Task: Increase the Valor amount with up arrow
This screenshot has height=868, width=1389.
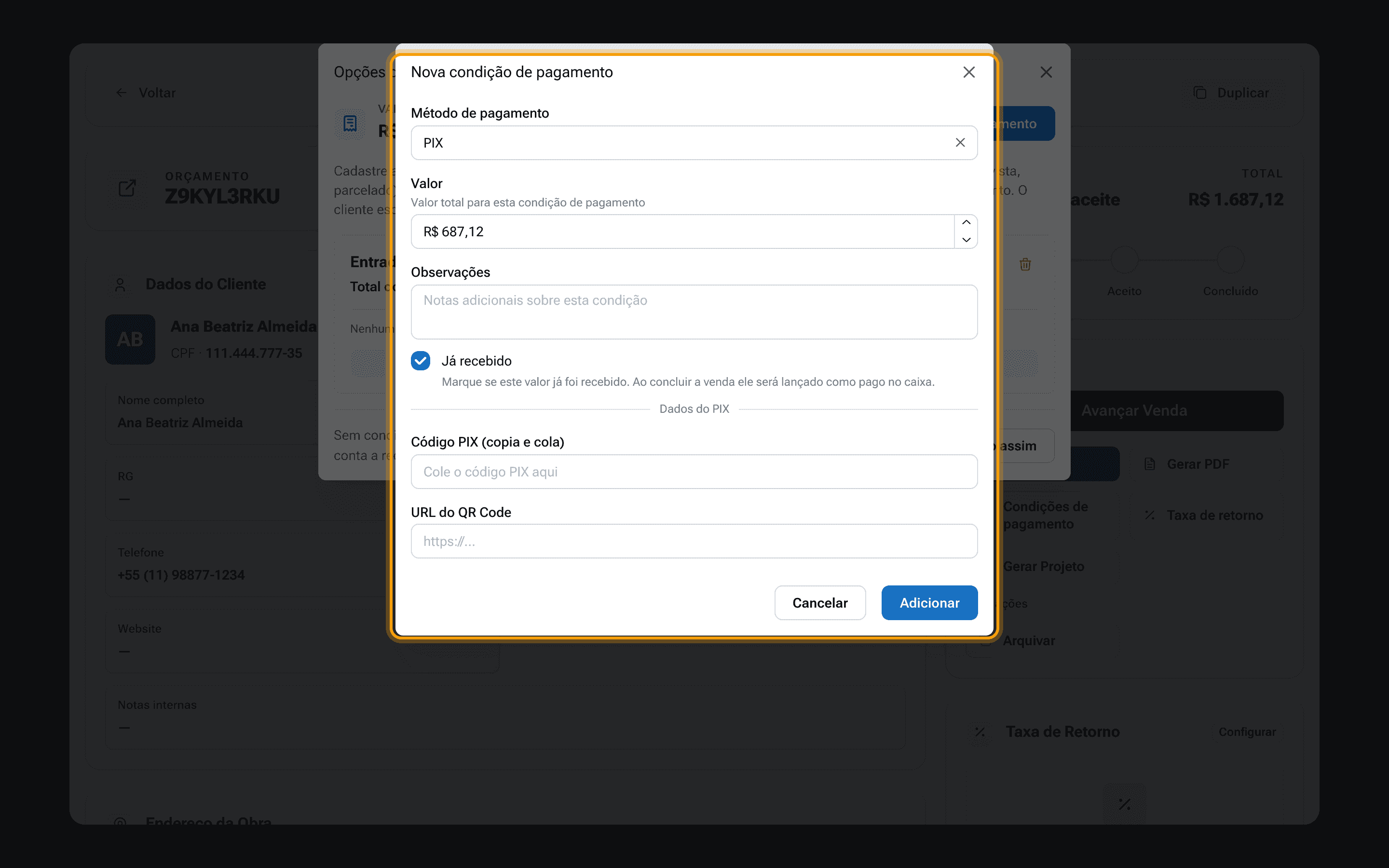Action: pos(967,223)
